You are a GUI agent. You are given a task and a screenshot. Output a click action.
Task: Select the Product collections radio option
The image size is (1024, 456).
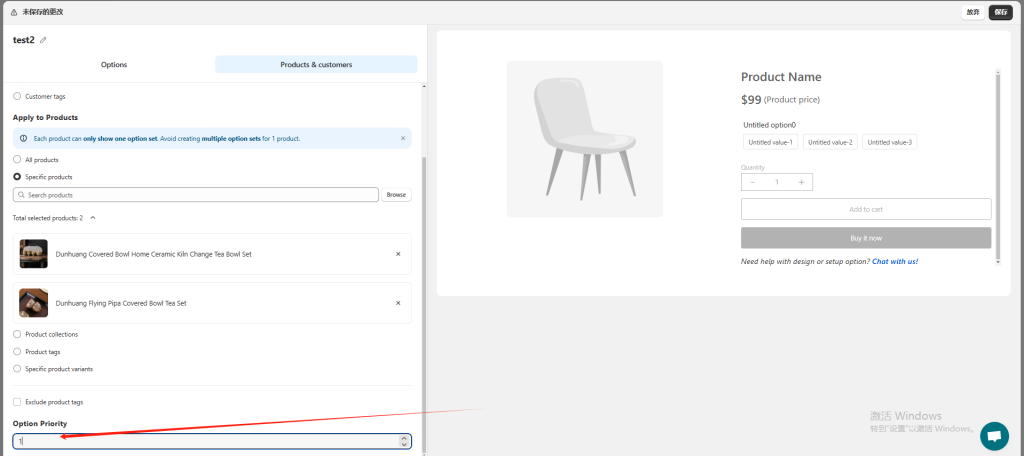tap(17, 334)
